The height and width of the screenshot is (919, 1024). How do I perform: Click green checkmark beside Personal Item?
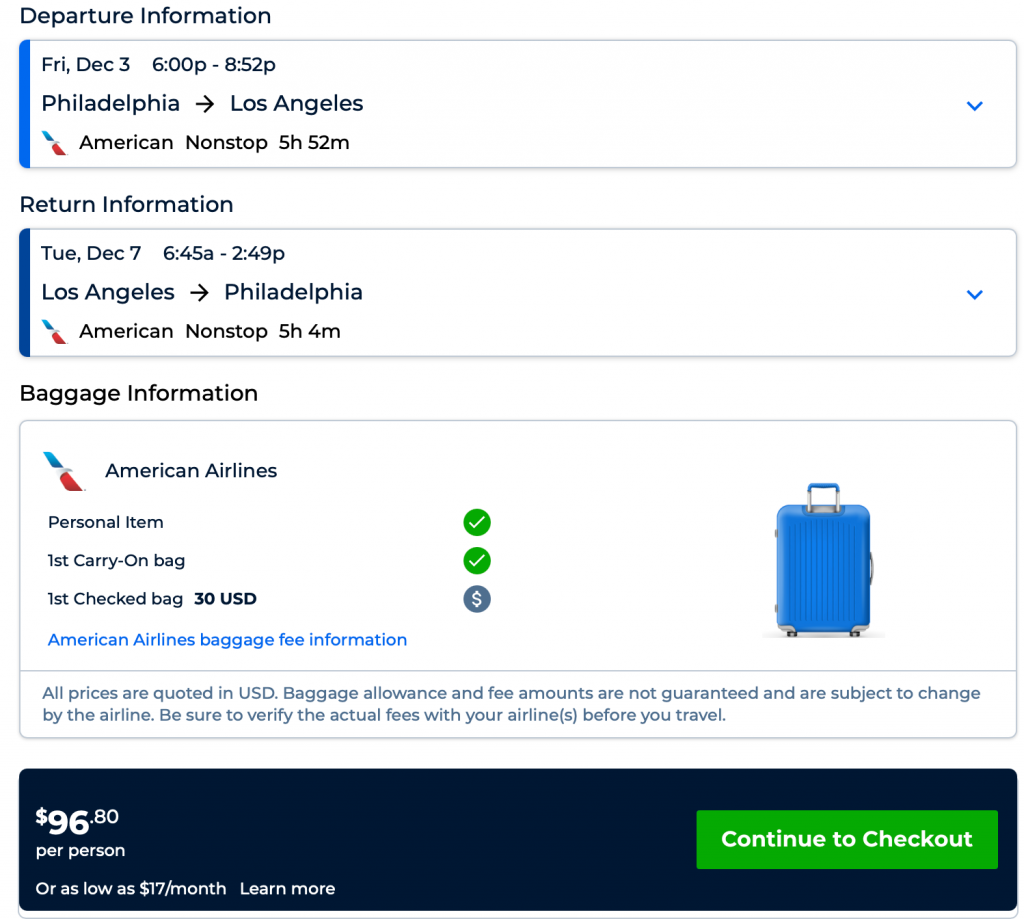(477, 522)
